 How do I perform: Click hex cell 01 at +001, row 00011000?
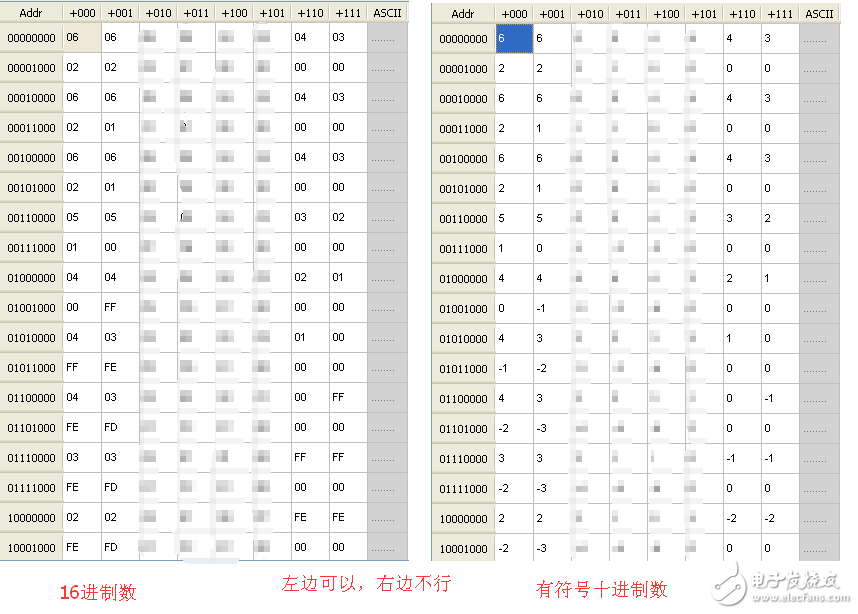pos(120,128)
